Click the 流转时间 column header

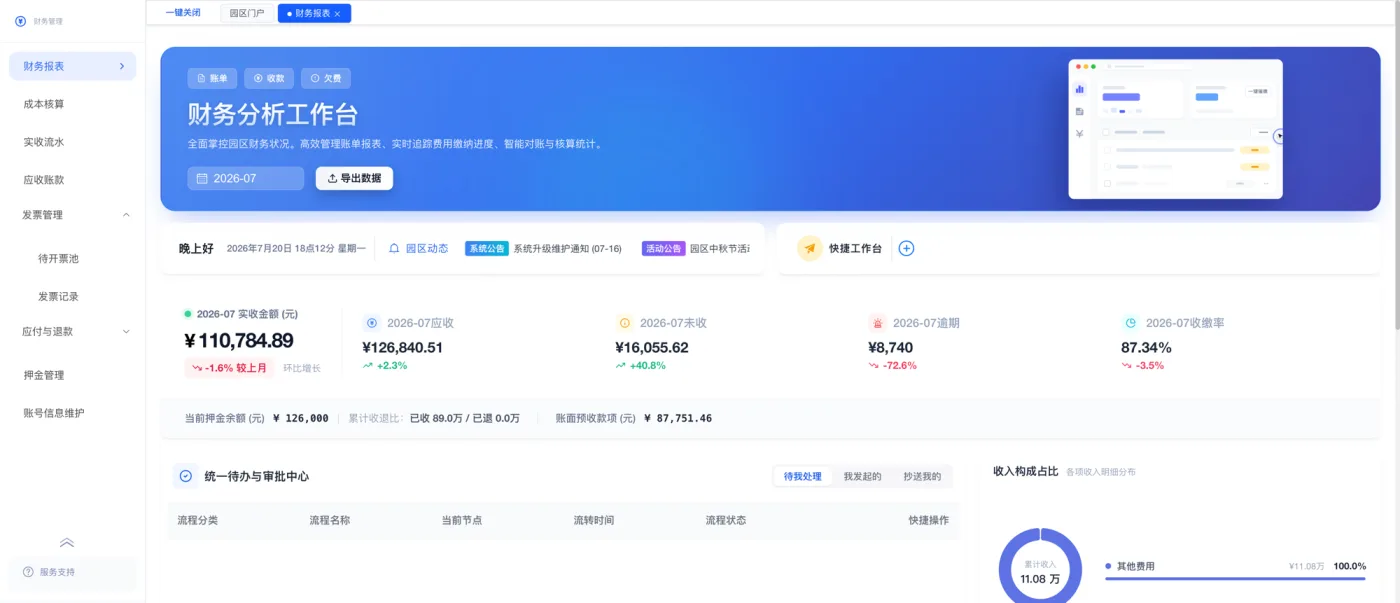(593, 520)
